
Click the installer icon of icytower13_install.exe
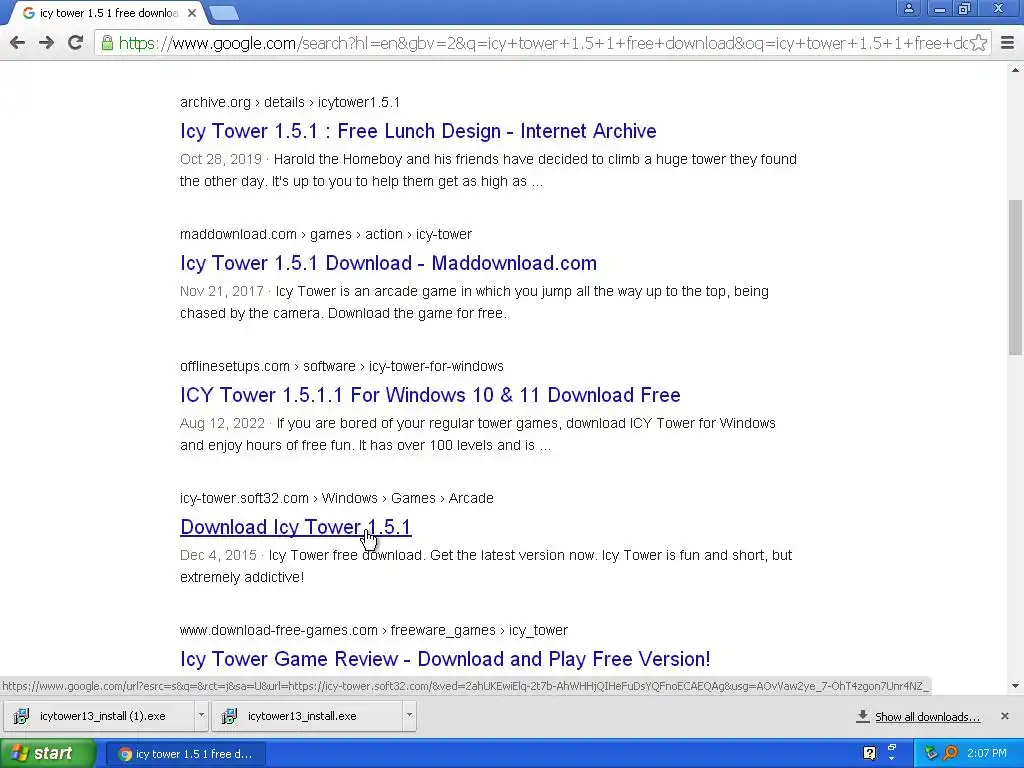tap(229, 716)
